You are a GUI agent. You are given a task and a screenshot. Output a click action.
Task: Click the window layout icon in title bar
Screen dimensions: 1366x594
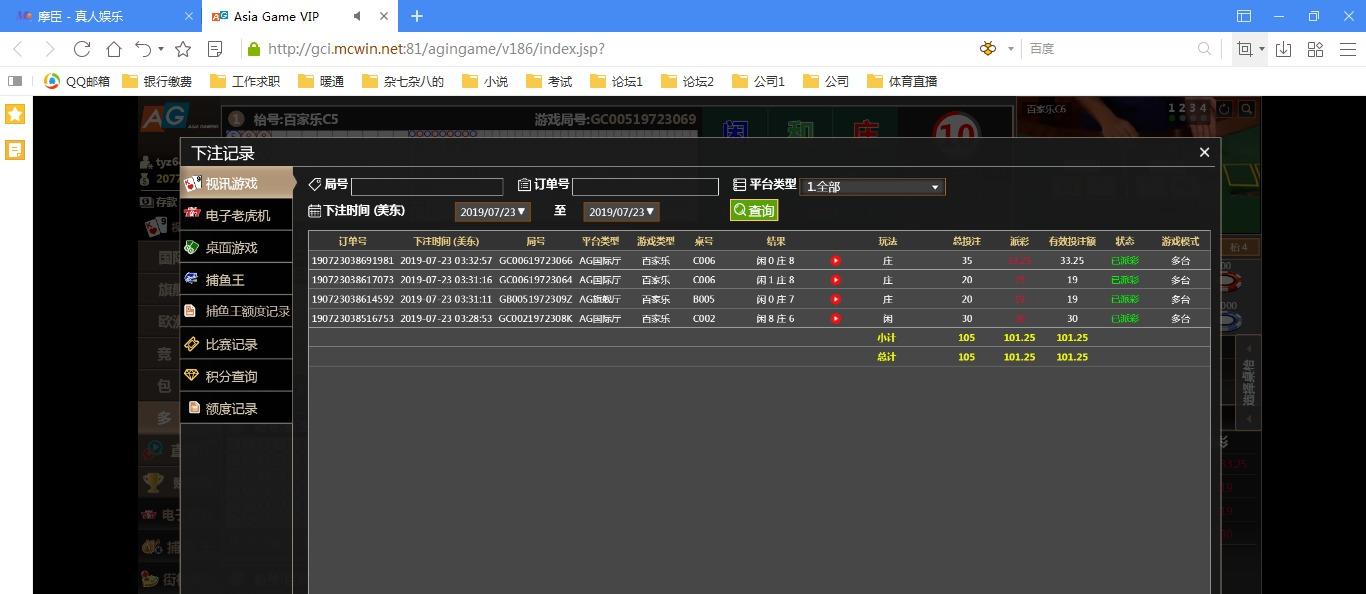click(1244, 16)
